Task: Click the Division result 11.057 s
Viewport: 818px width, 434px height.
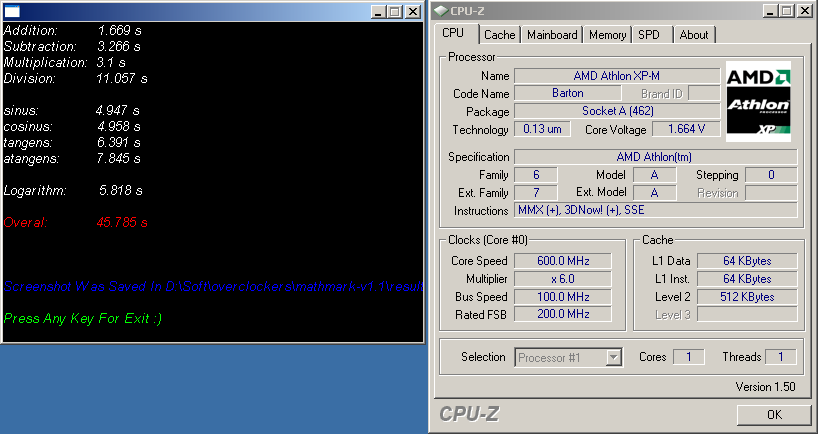Action: [x=122, y=79]
